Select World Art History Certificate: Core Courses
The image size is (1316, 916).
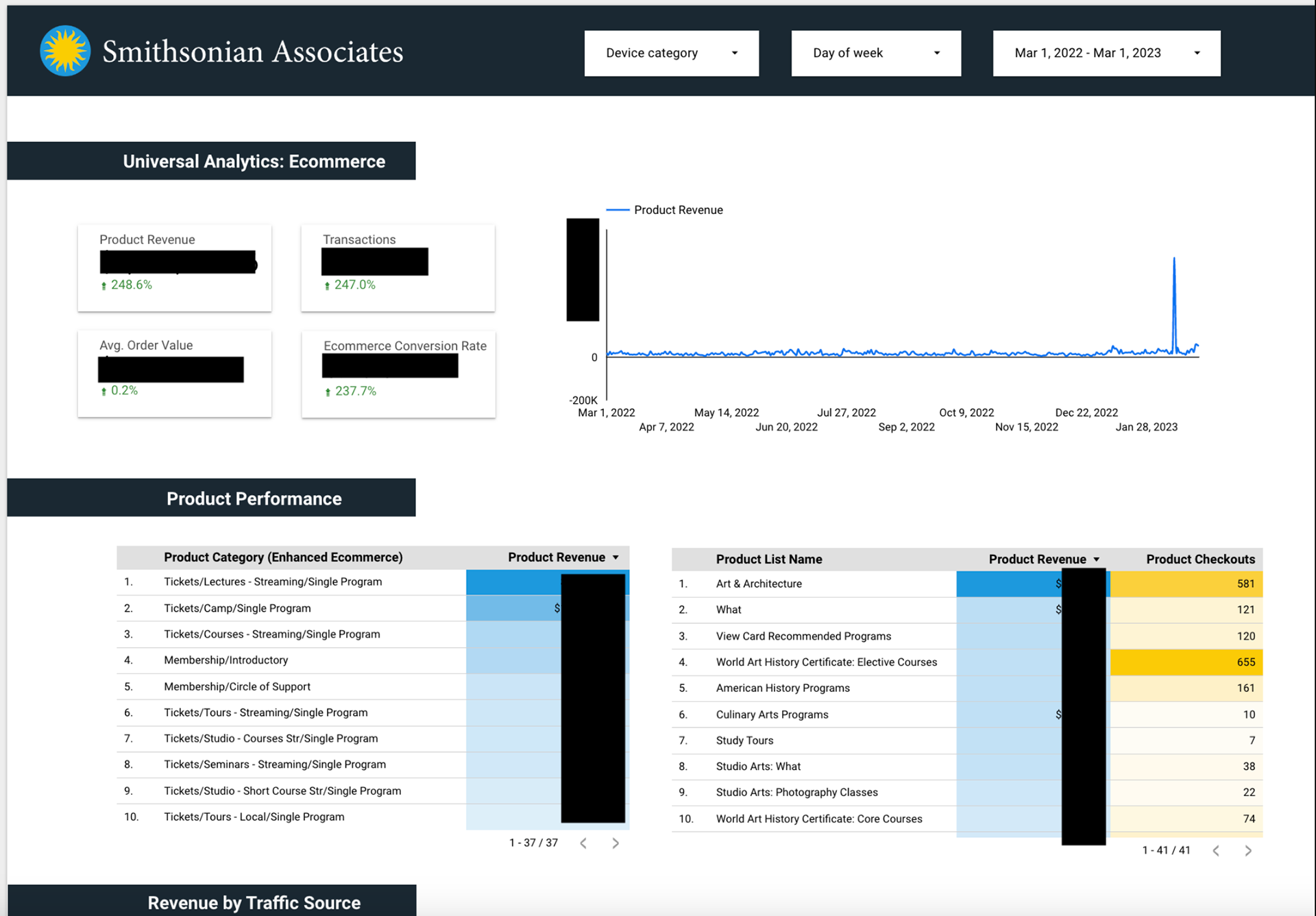coord(967,819)
